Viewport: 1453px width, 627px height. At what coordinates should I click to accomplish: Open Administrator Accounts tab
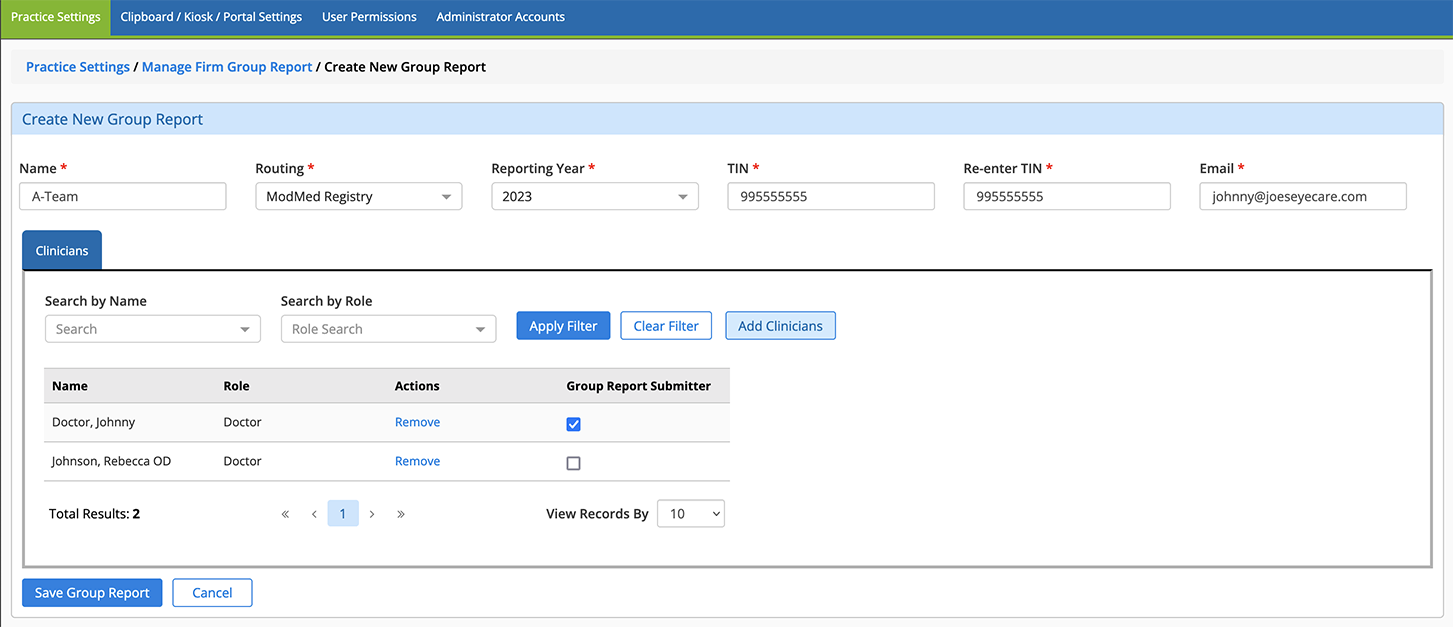tap(500, 17)
